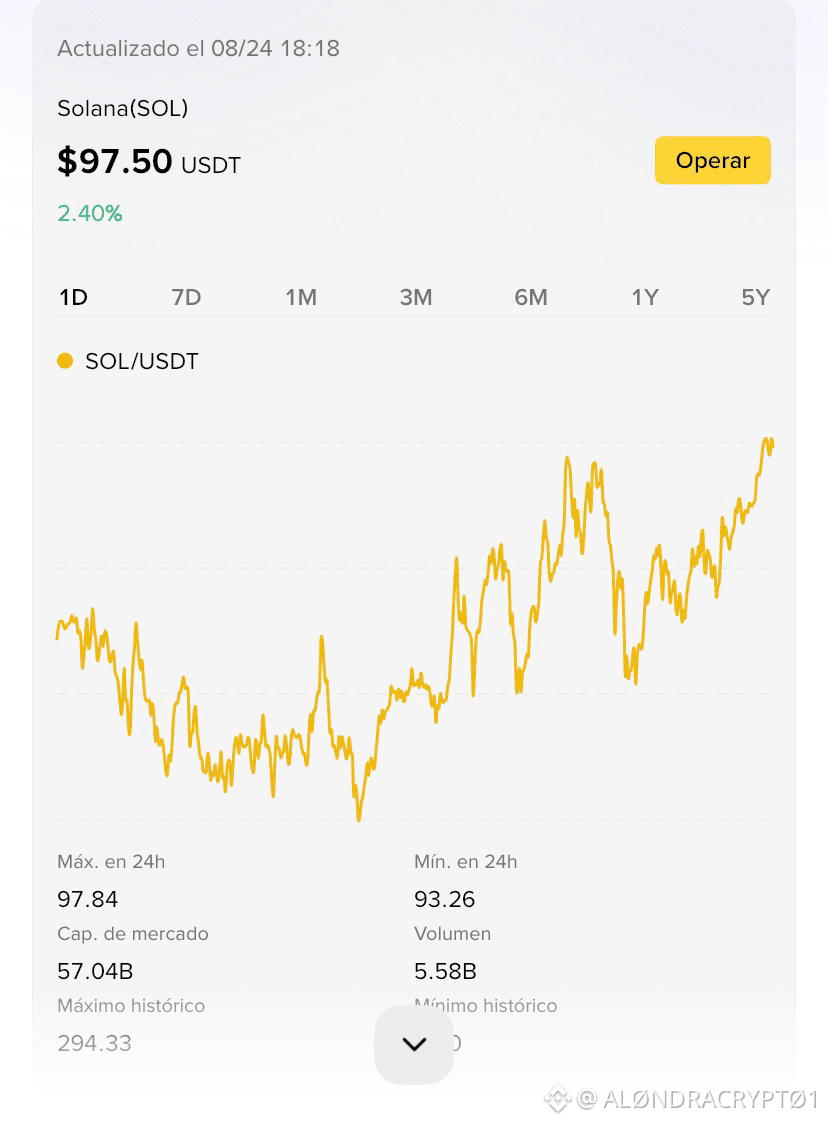This screenshot has height=1124, width=828.
Task: Click the Volumen value 5.58B
Action: click(x=445, y=971)
